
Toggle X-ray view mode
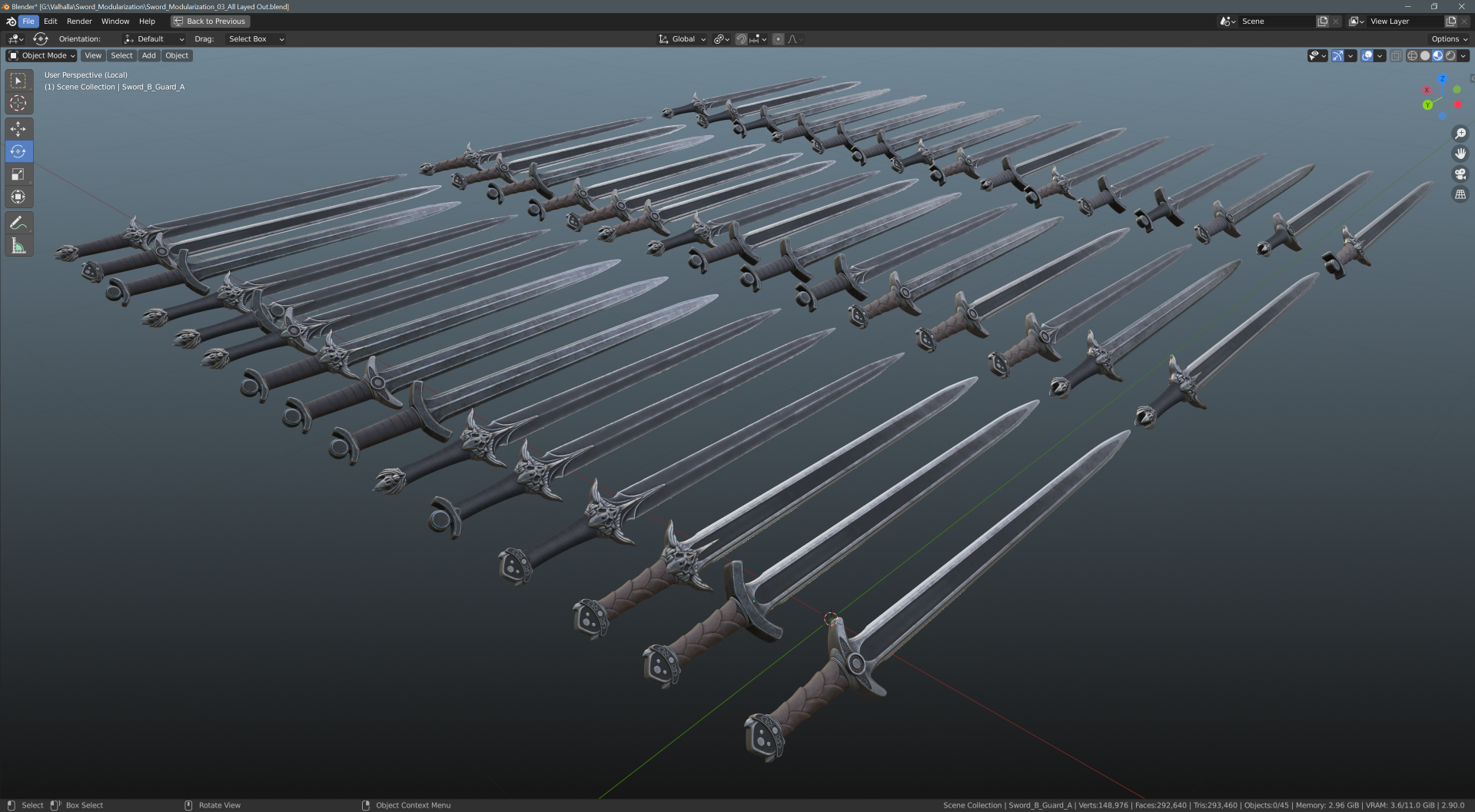point(1396,55)
